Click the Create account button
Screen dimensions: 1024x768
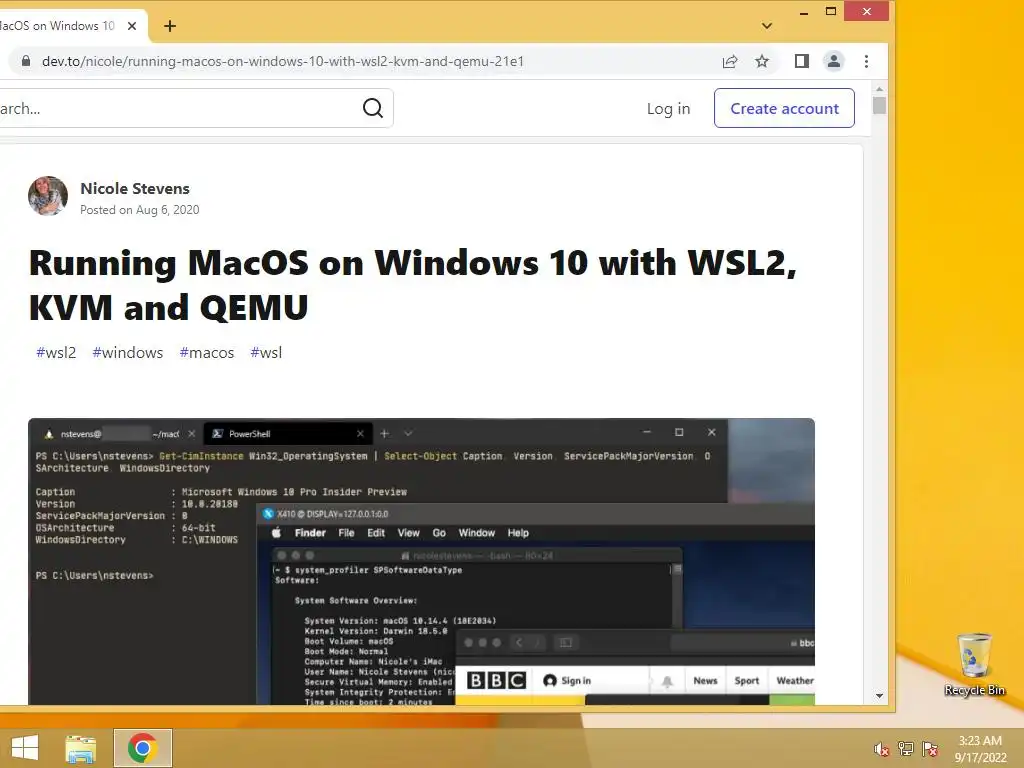coord(784,108)
